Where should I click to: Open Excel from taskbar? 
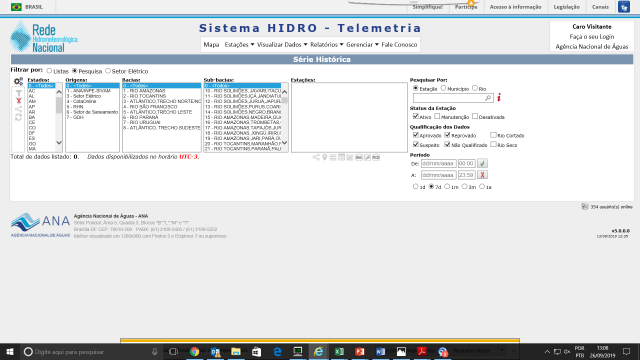(339, 351)
